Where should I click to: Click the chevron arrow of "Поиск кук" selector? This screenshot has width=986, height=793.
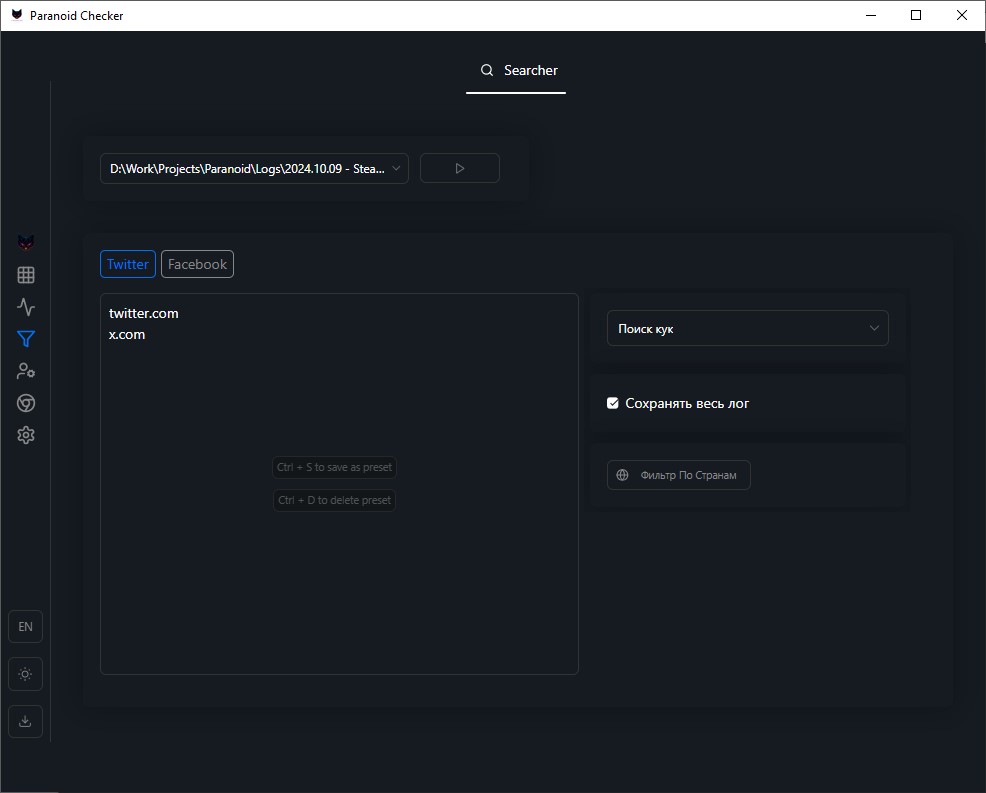[874, 328]
